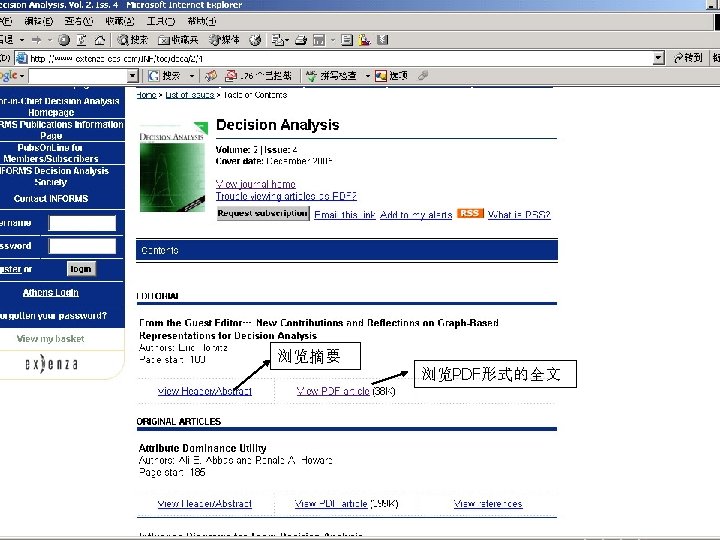720x540 pixels.
Task: Click the Add to my alerts link
Action: [x=416, y=214]
